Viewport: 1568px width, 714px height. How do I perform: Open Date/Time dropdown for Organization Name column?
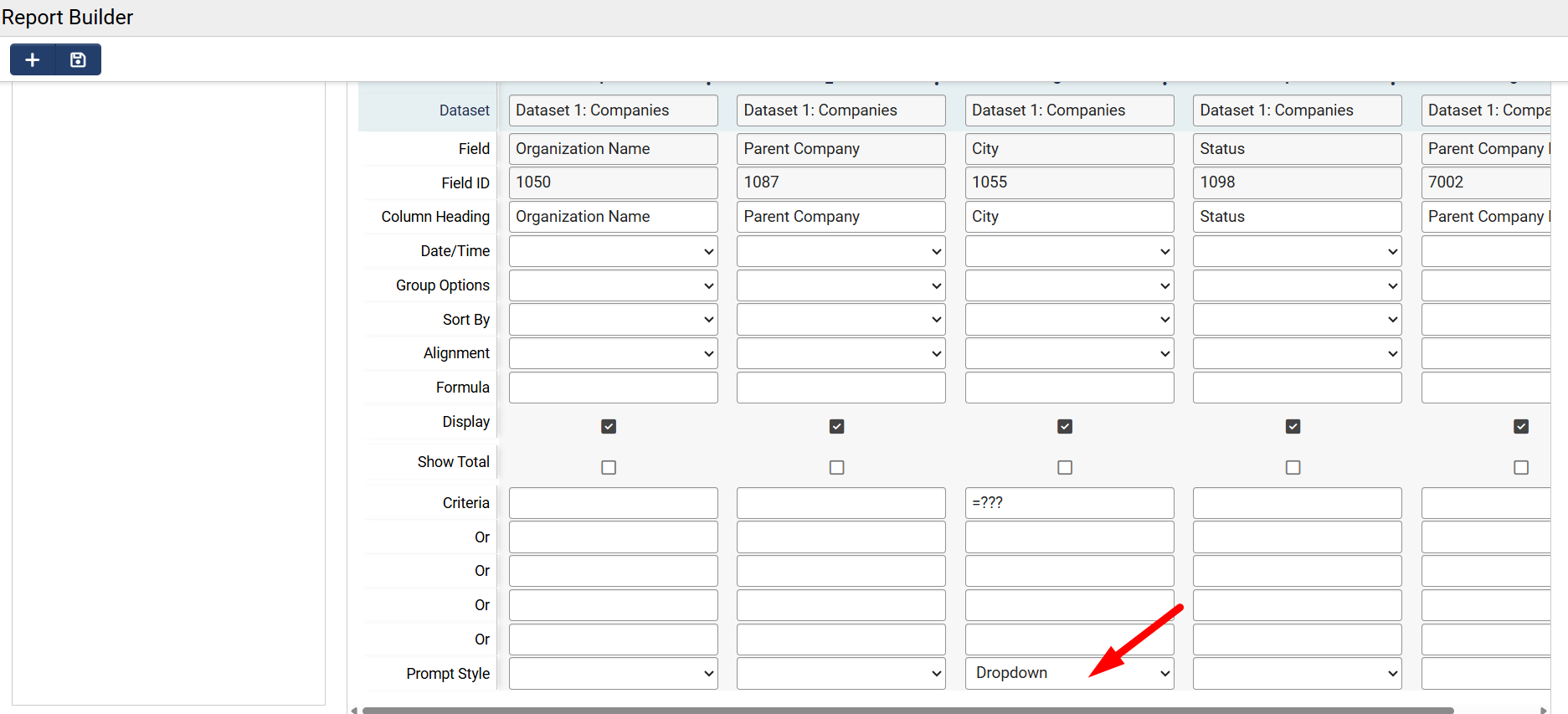(x=613, y=251)
